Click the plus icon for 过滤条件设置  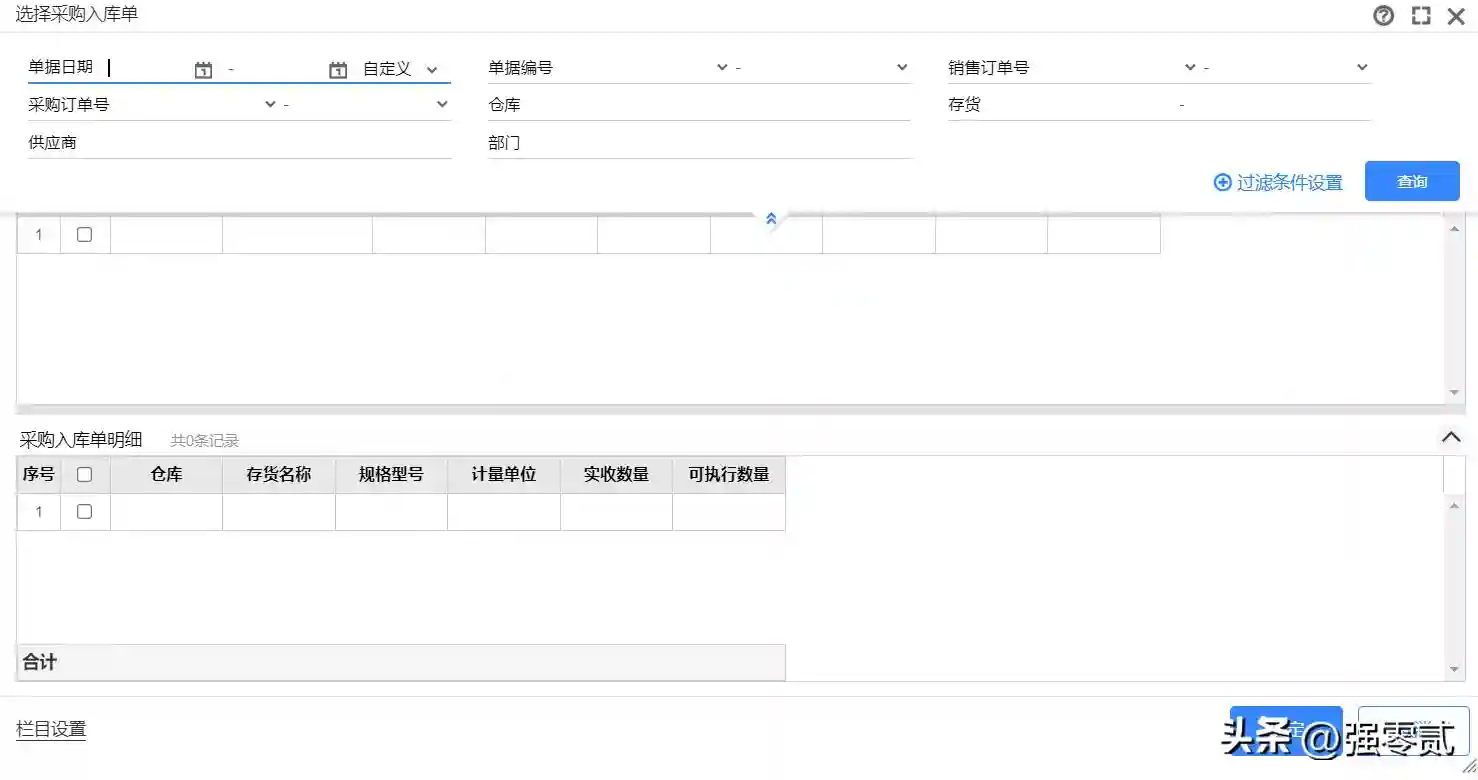[x=1222, y=182]
